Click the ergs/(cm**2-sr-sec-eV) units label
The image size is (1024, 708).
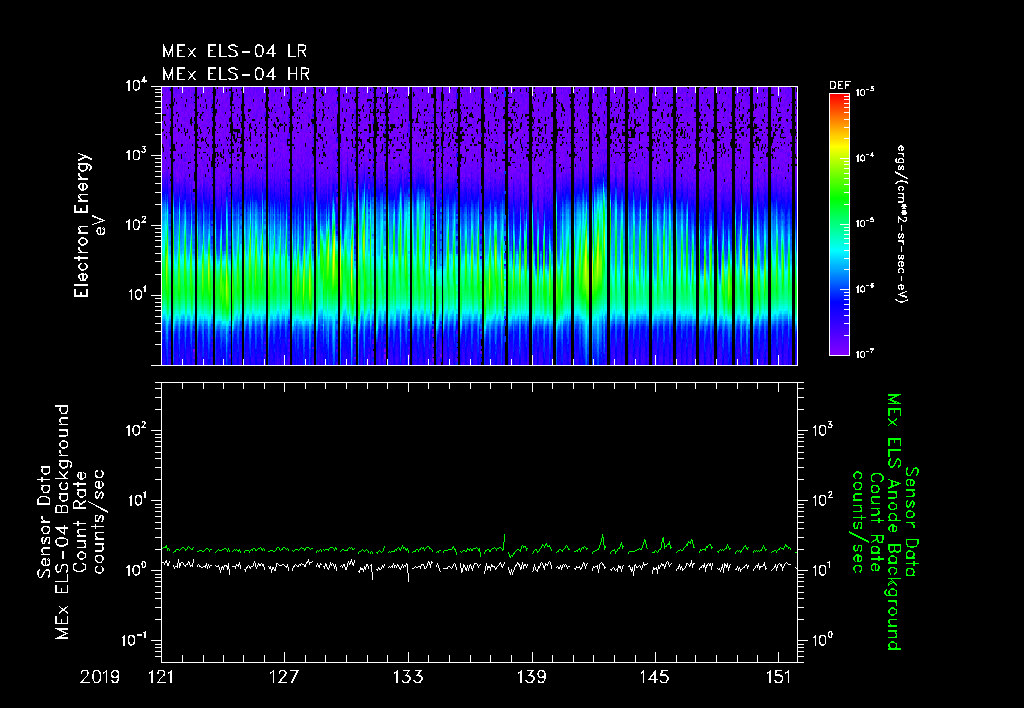(x=903, y=224)
